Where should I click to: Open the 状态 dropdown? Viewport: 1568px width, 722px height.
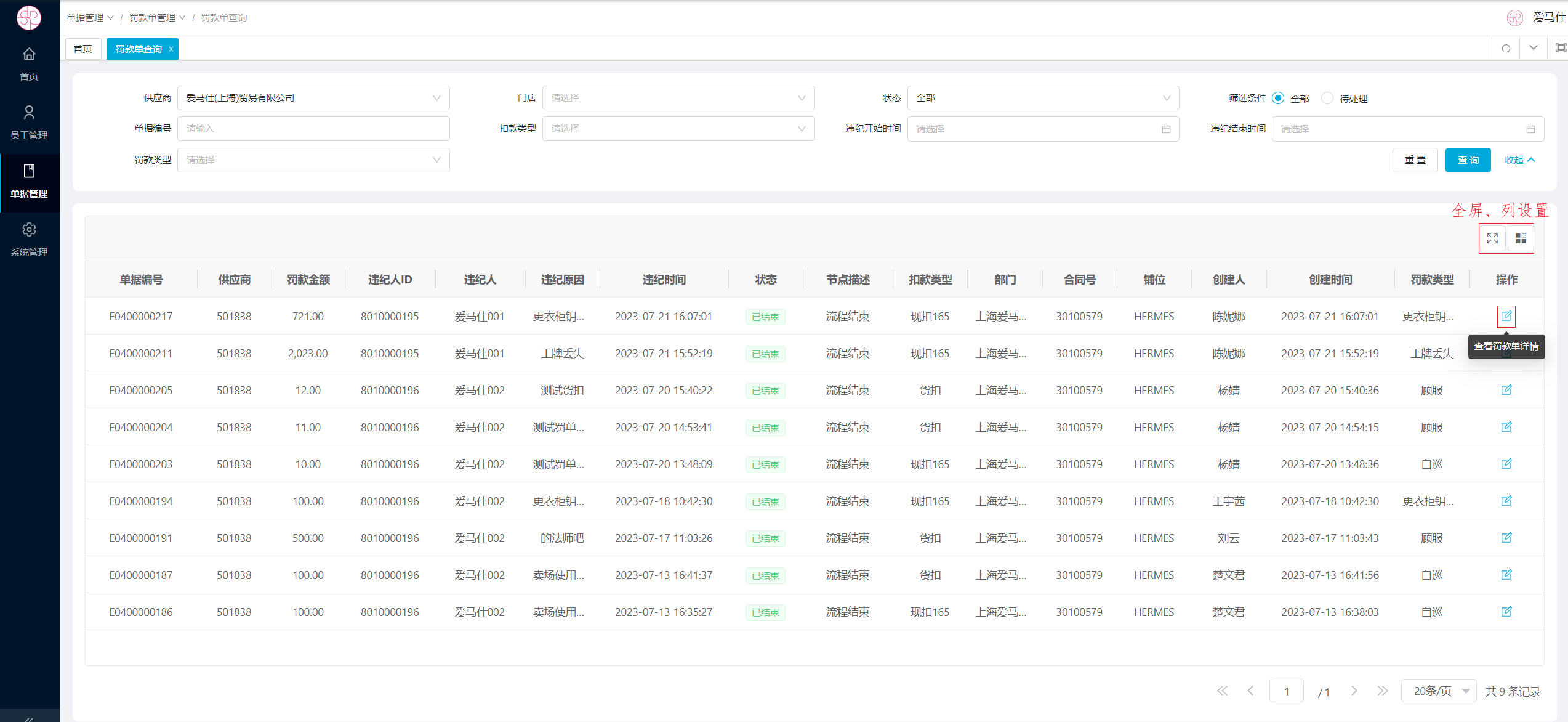point(1043,98)
